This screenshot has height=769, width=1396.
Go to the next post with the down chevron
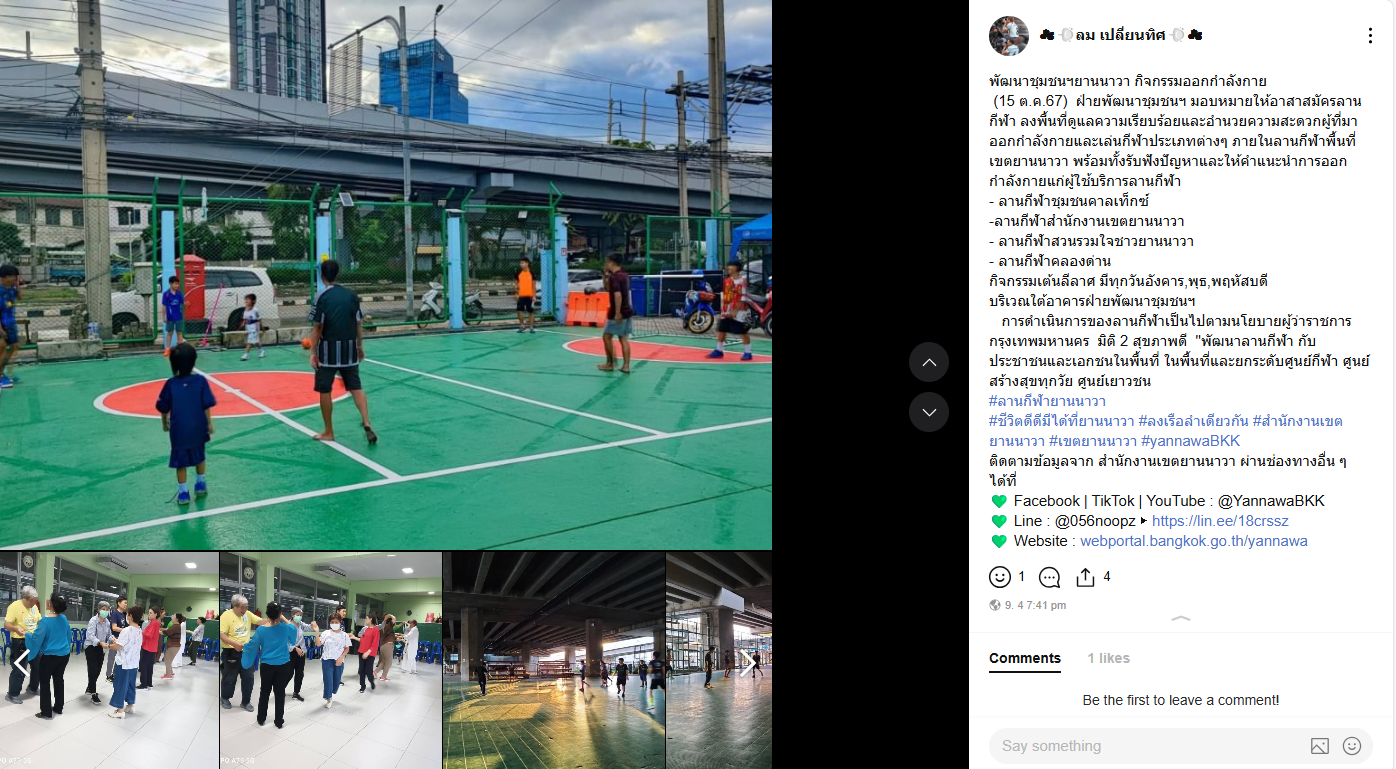[929, 412]
